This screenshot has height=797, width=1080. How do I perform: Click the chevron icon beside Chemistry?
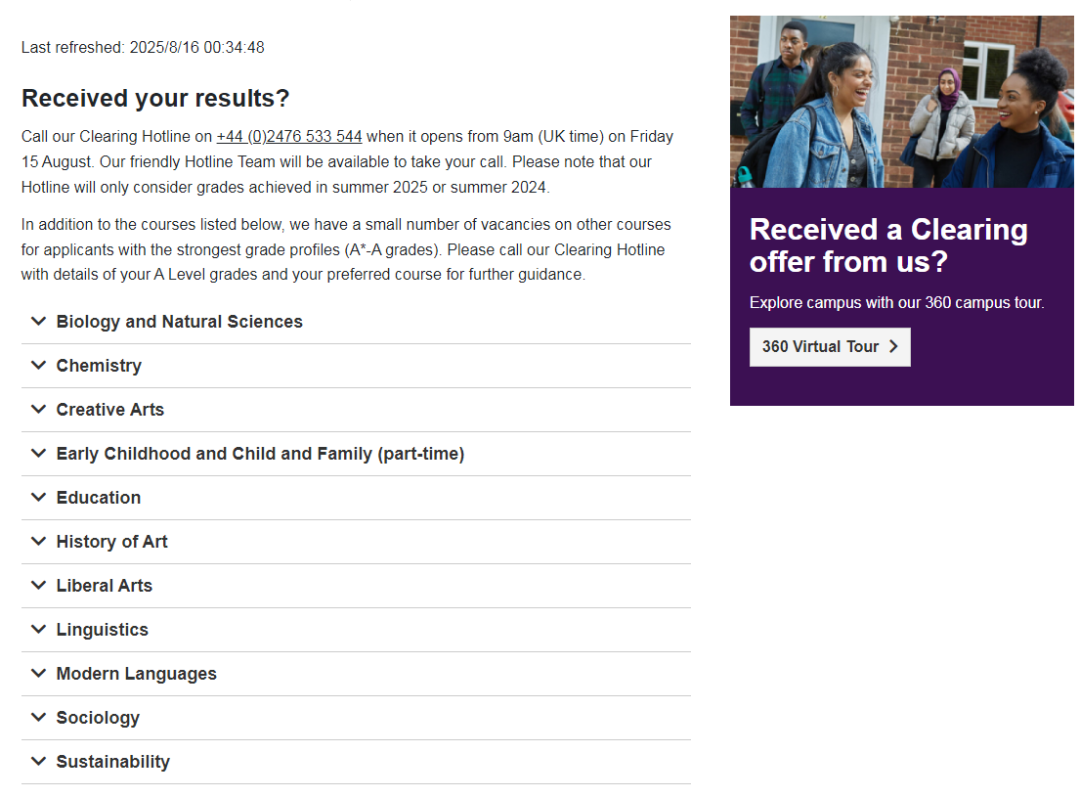pyautogui.click(x=39, y=365)
